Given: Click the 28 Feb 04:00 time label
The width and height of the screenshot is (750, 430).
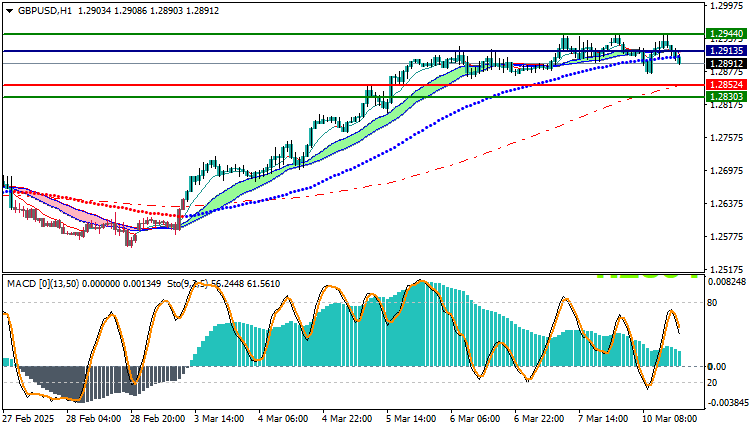Looking at the screenshot, I should click(x=94, y=419).
